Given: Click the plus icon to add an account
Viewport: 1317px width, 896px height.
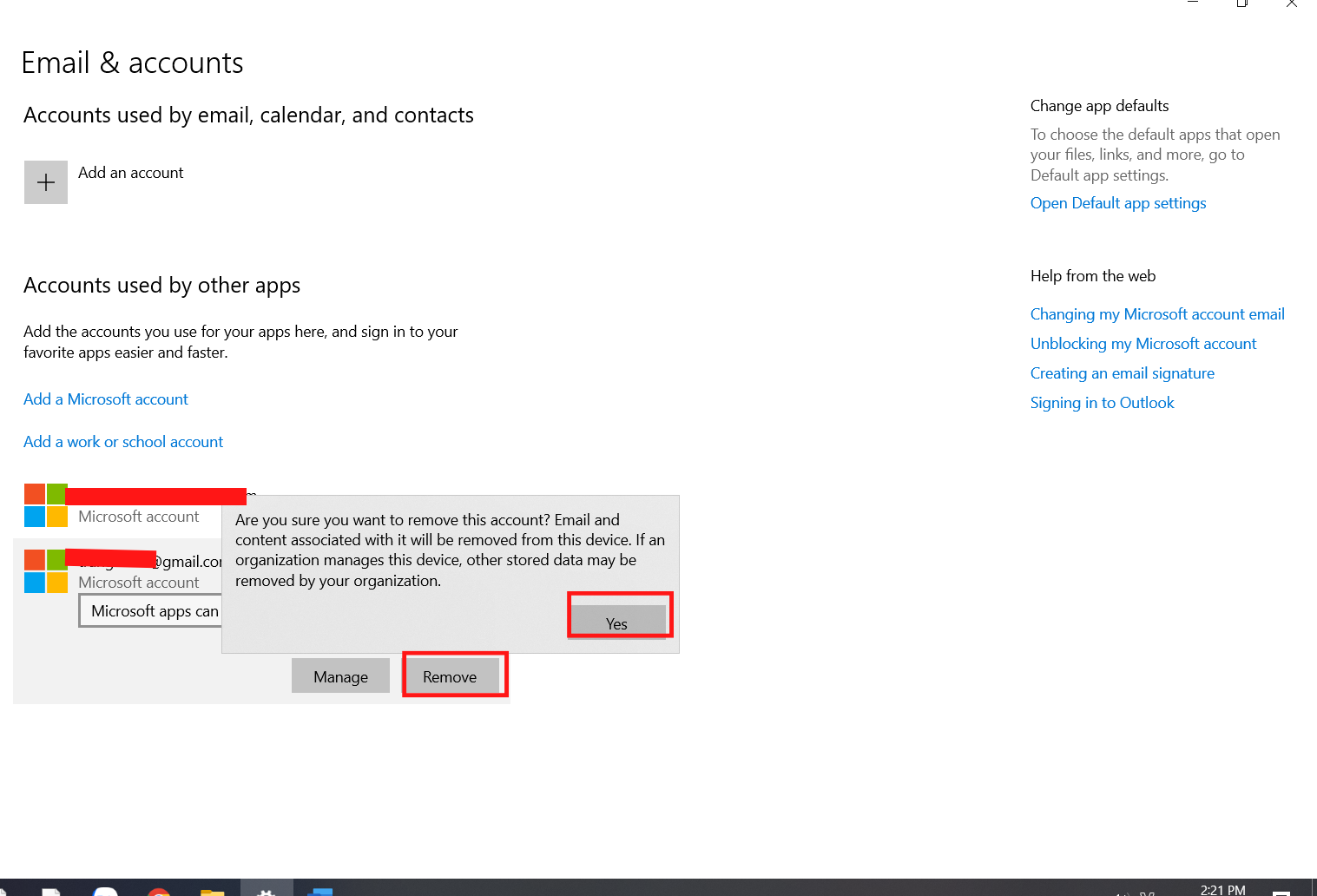Looking at the screenshot, I should coord(46,182).
